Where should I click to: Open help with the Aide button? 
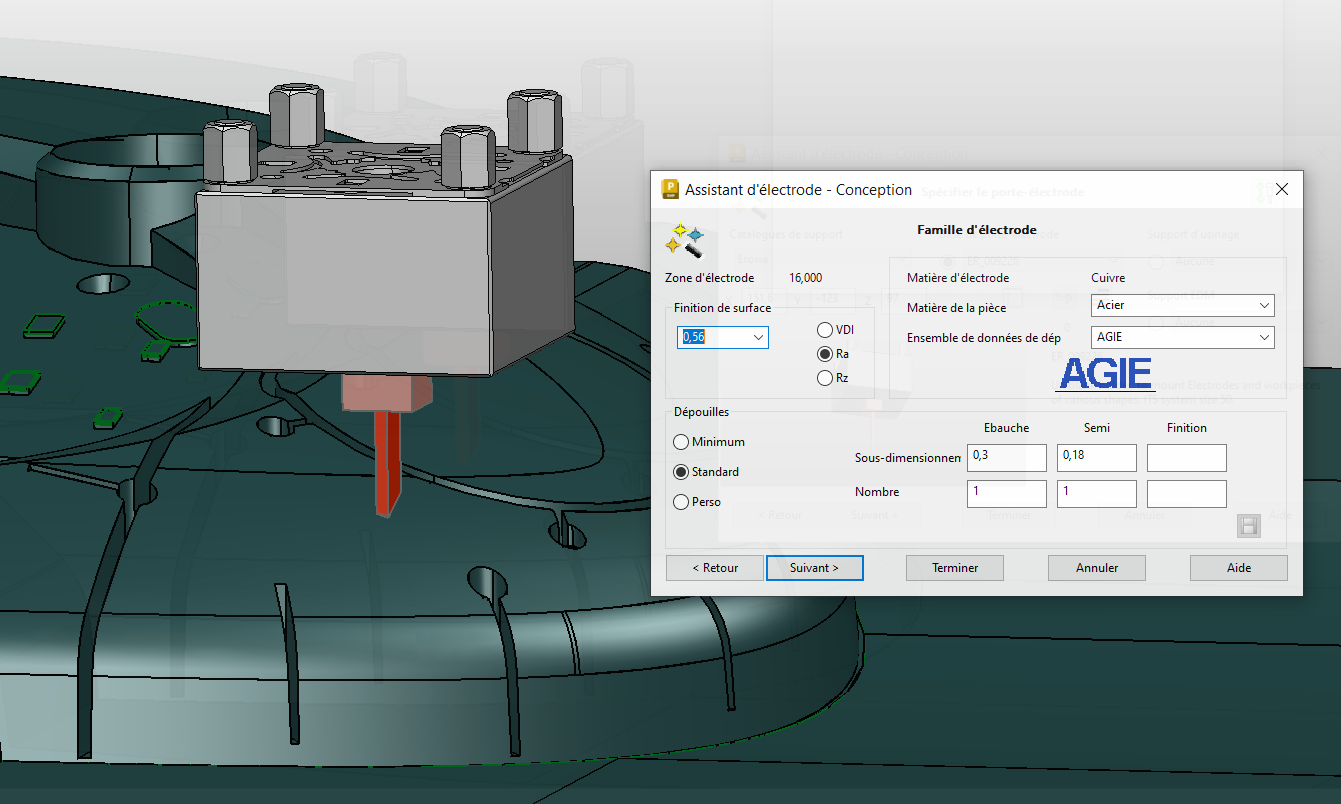pyautogui.click(x=1238, y=568)
